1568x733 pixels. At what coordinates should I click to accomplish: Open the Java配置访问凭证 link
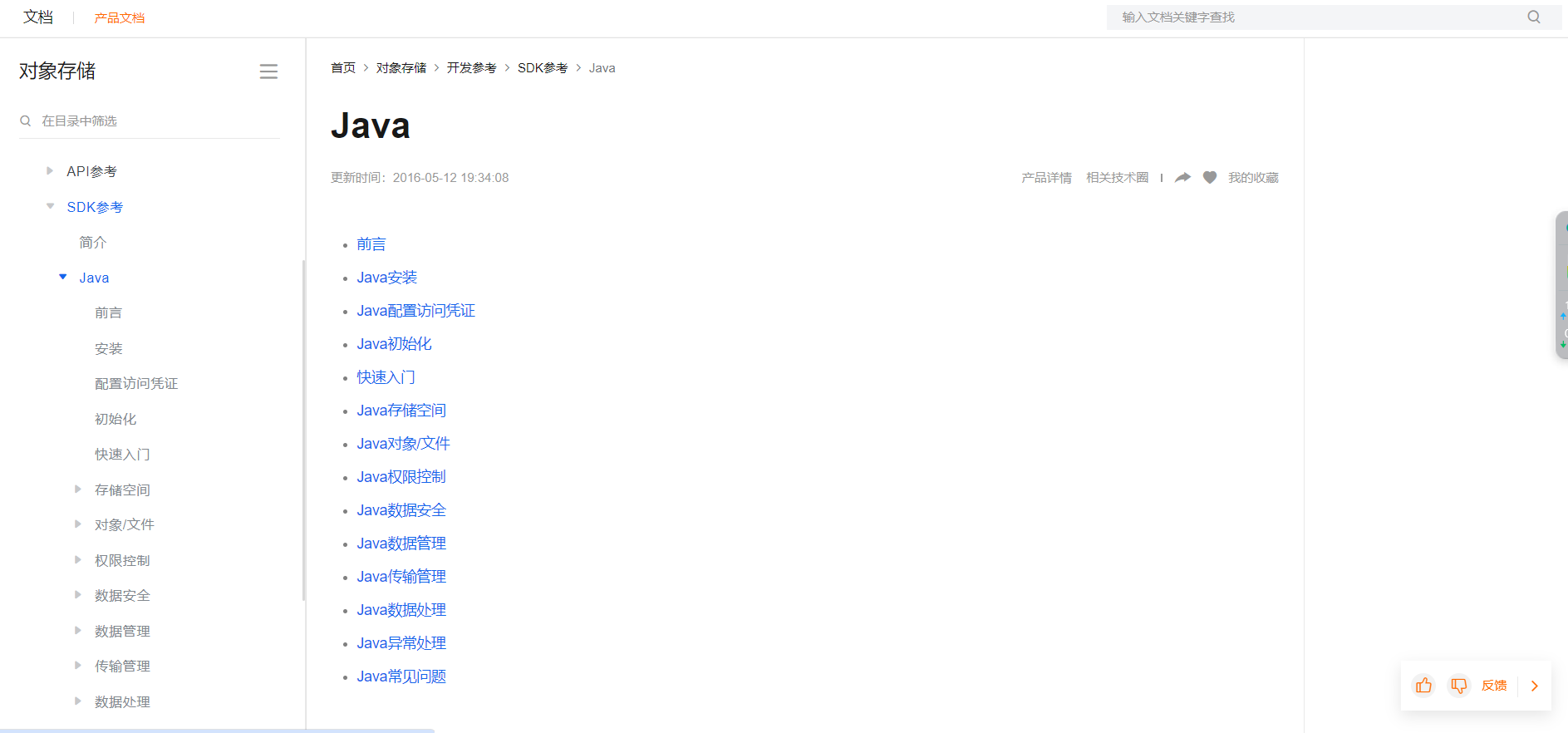(416, 310)
